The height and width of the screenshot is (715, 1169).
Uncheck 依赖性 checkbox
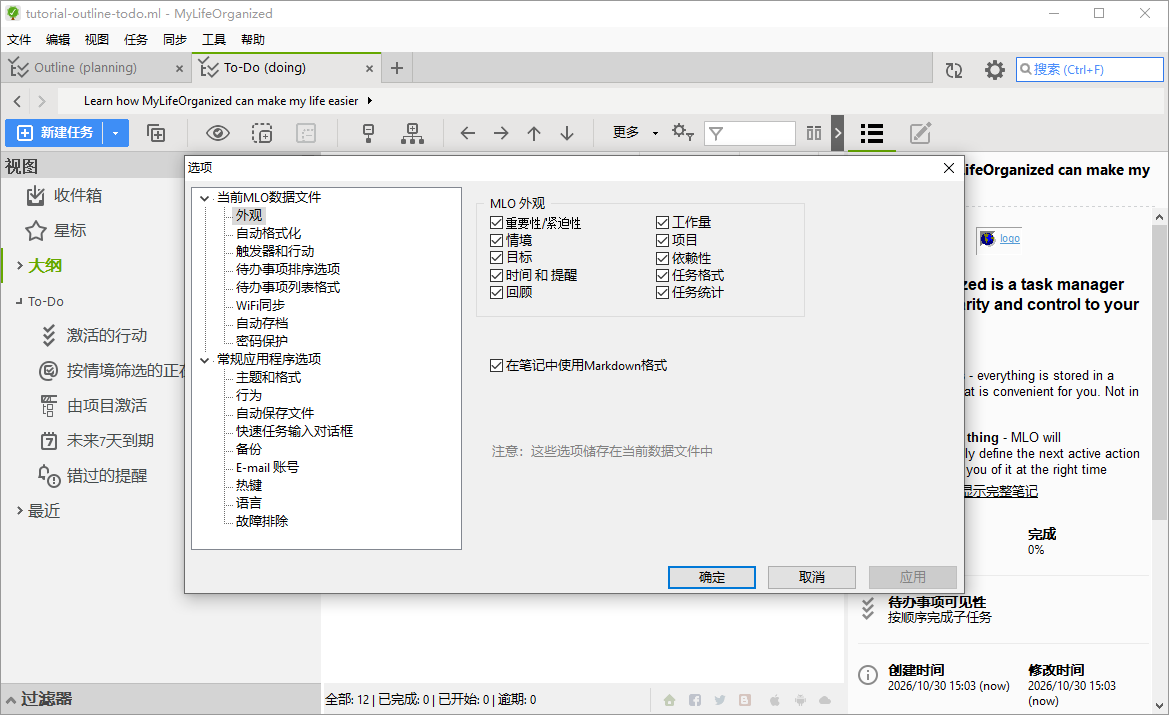(x=662, y=258)
